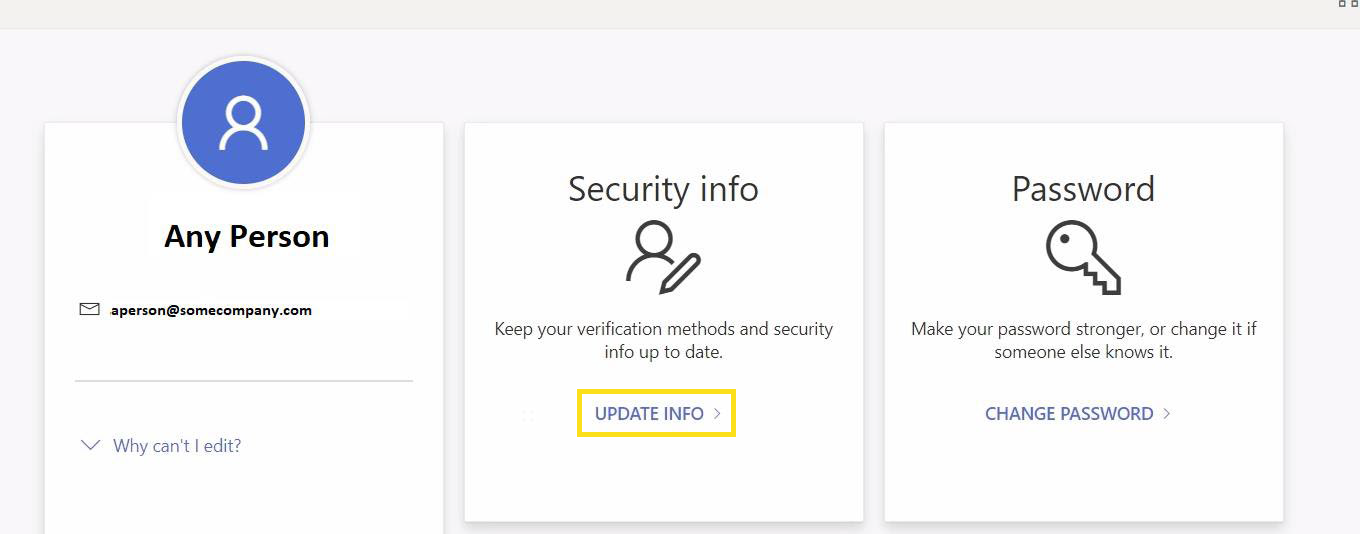
Task: Click the arrow after CHANGE PASSWORD
Action: (1167, 414)
